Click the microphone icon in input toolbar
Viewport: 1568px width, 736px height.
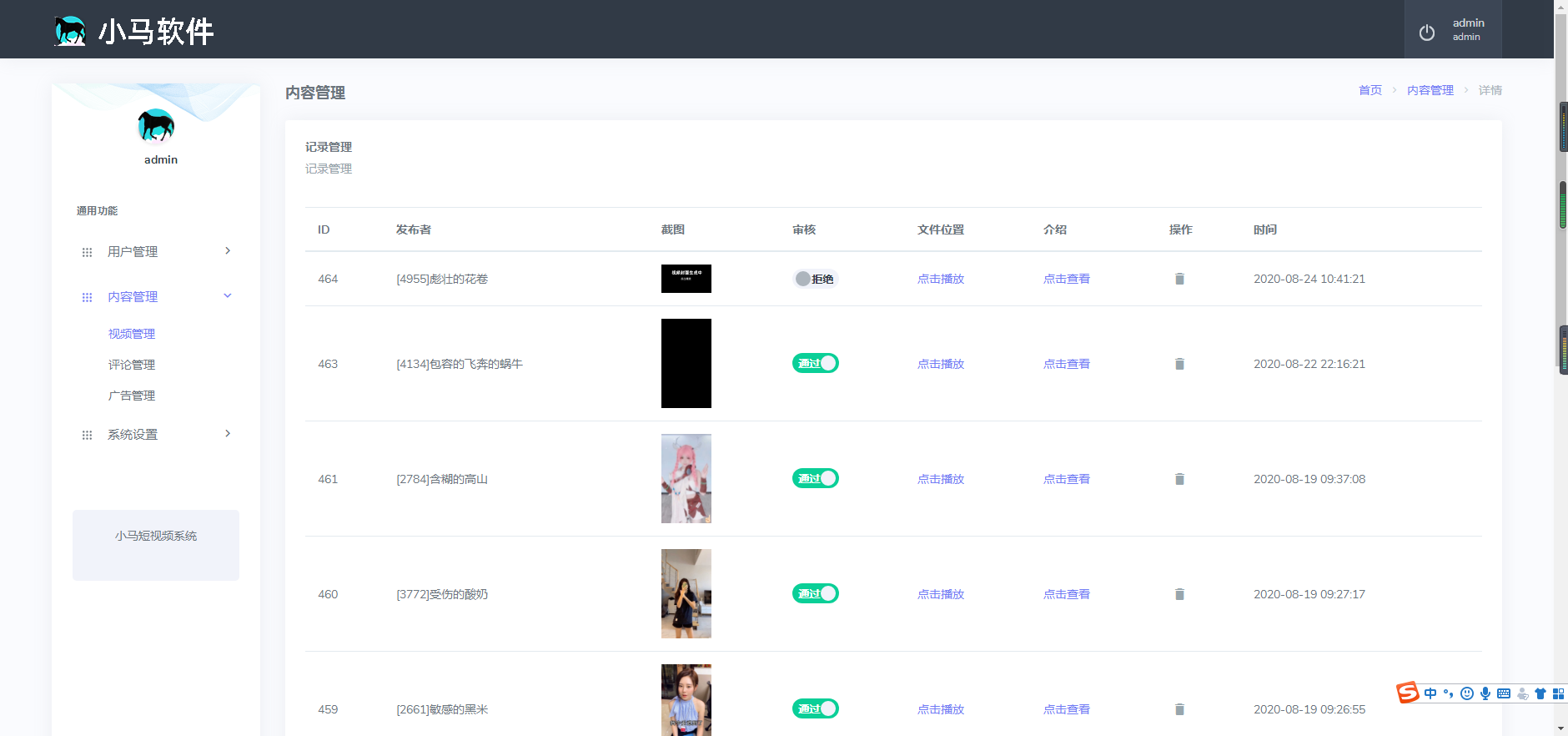click(1485, 693)
